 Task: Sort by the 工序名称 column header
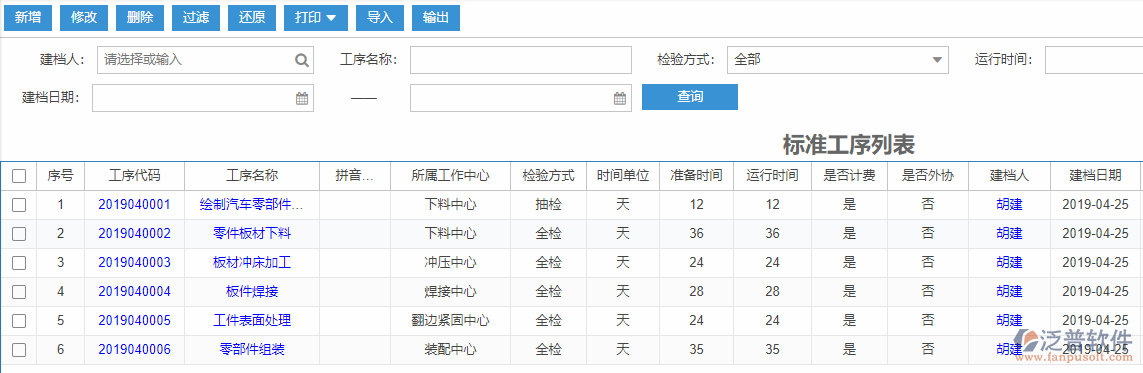(x=251, y=176)
